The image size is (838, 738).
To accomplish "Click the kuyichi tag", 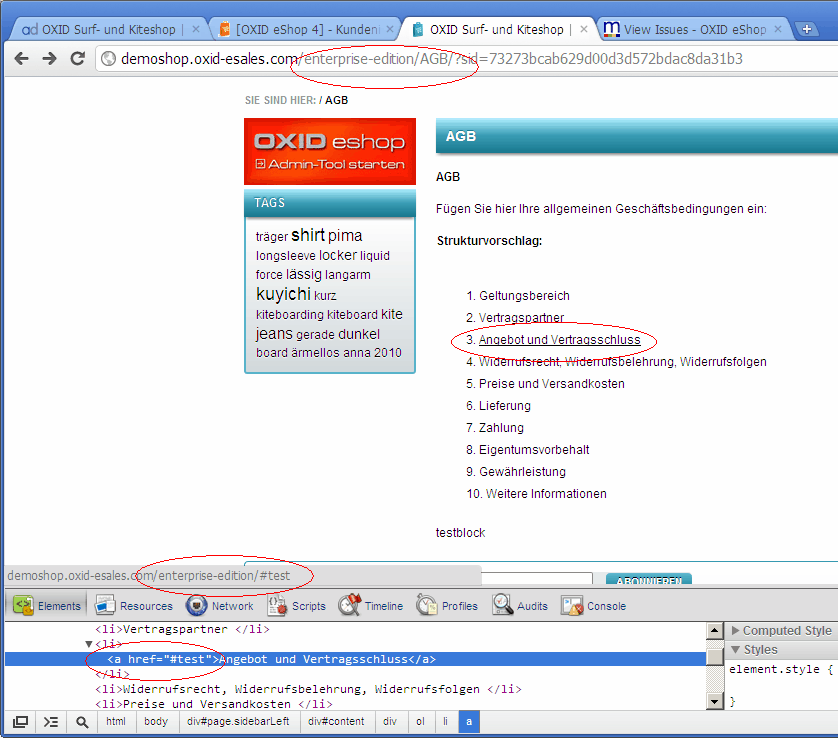I will pyautogui.click(x=283, y=294).
